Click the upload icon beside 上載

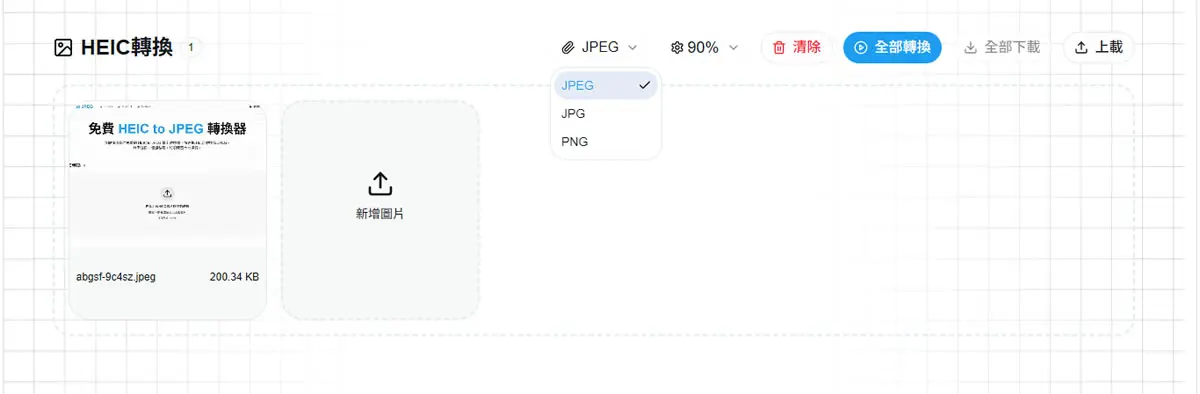pos(1081,47)
